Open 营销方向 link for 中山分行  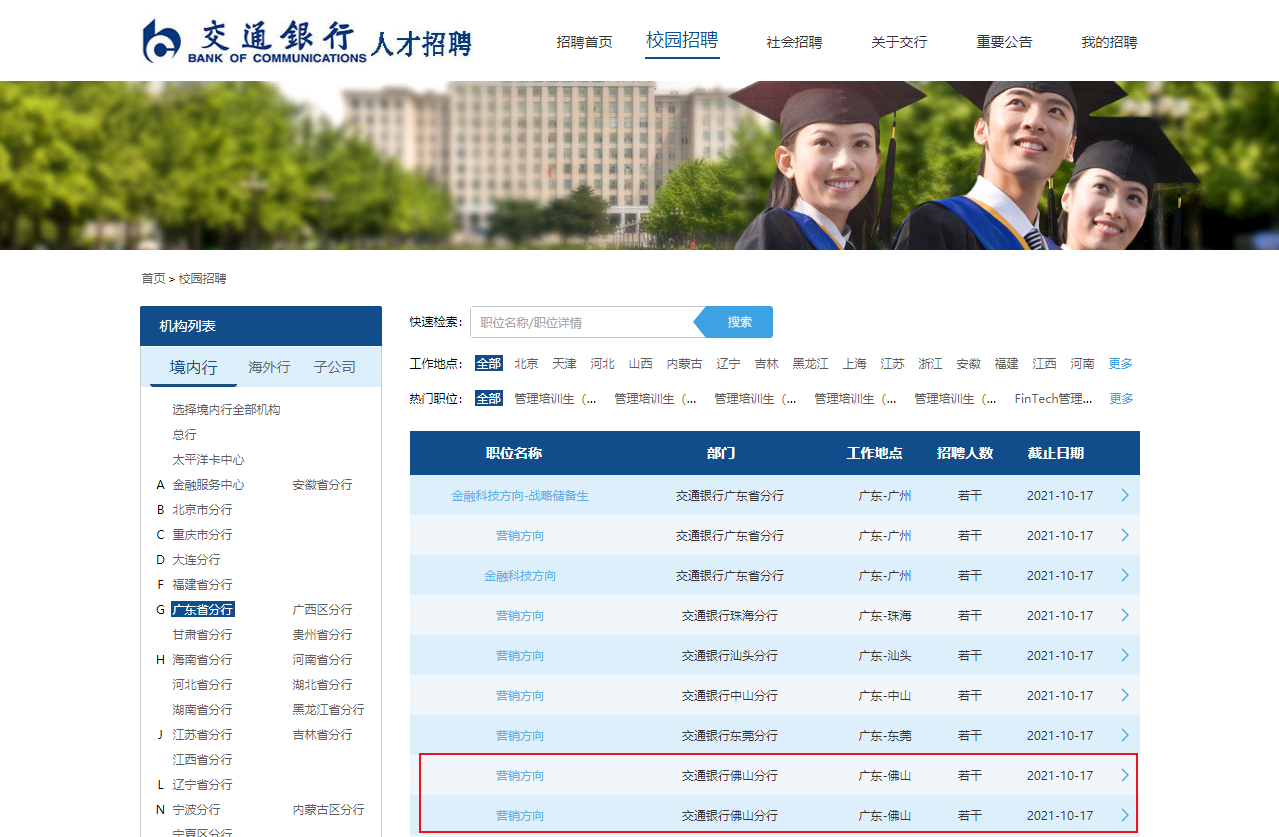[x=520, y=695]
